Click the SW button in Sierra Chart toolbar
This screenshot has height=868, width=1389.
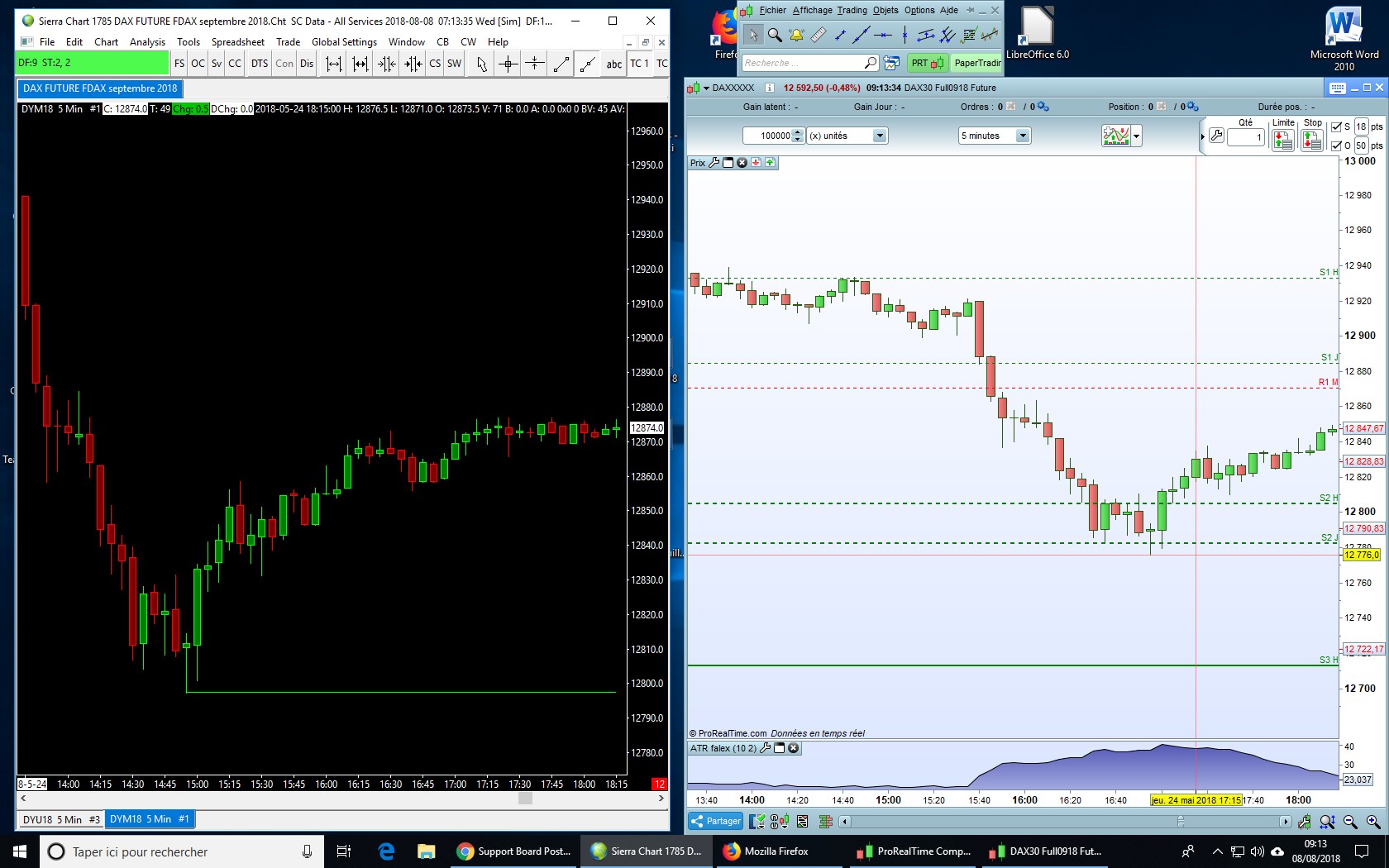454,64
